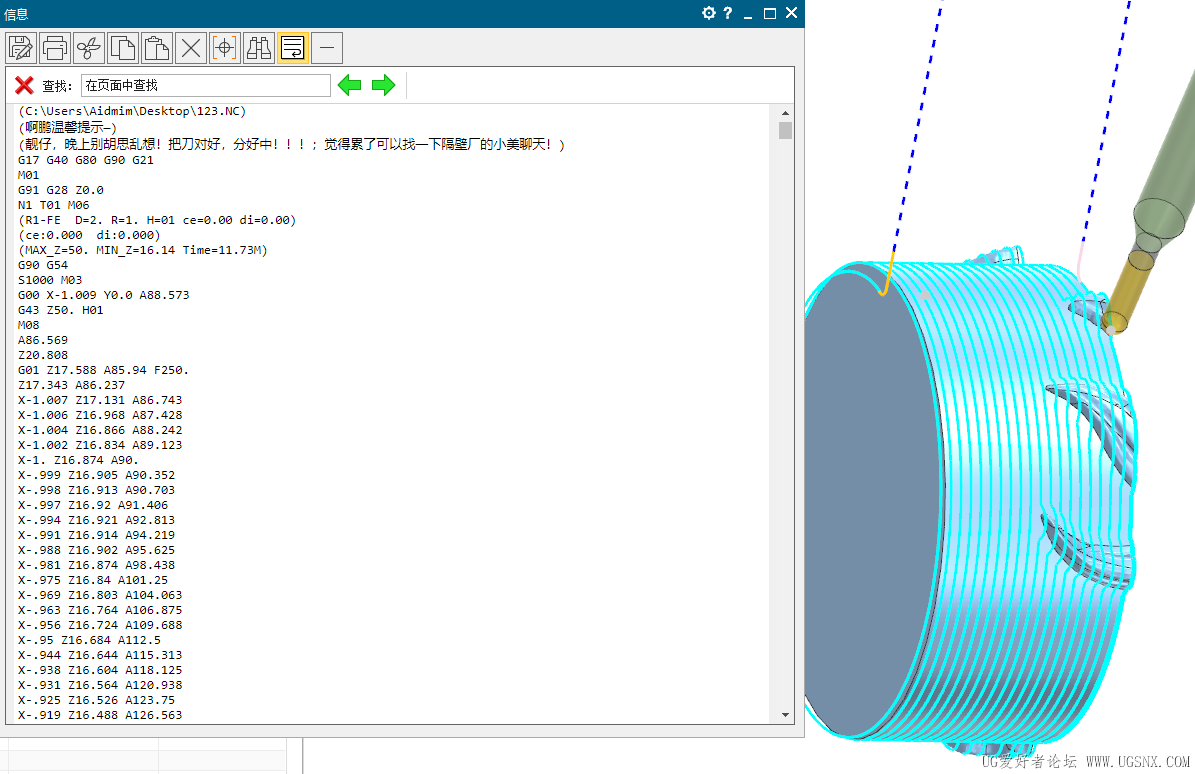Open find with the binoculars icon
The image size is (1195, 774).
(258, 47)
